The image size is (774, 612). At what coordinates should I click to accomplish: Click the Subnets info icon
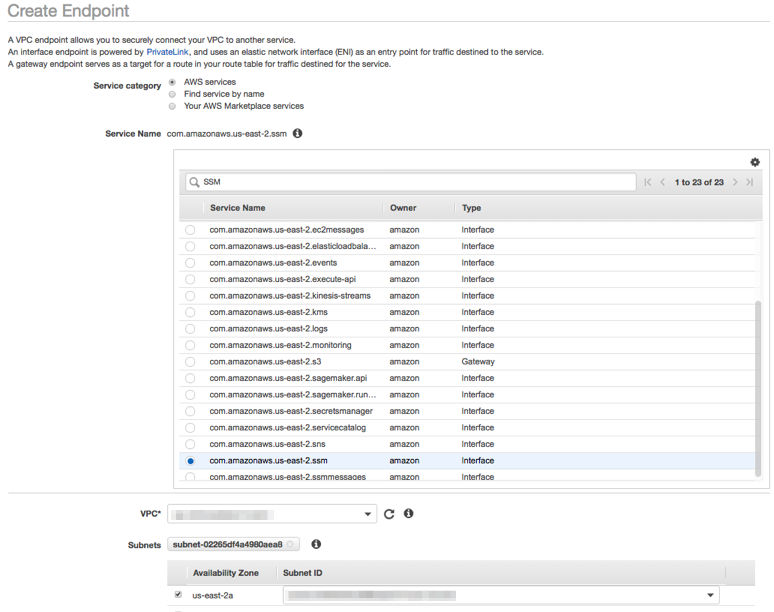click(316, 544)
